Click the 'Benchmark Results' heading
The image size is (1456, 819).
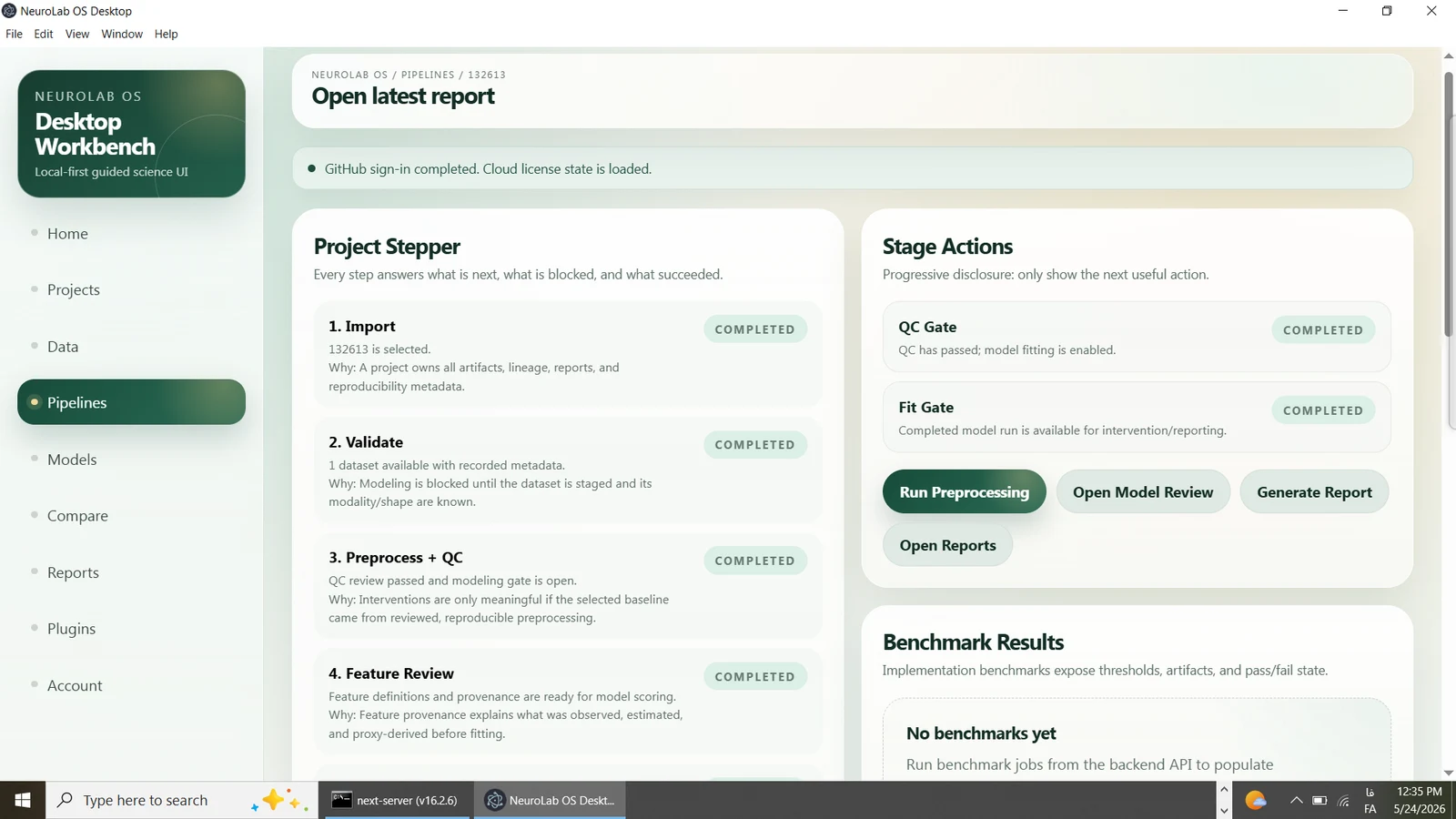pyautogui.click(x=973, y=642)
